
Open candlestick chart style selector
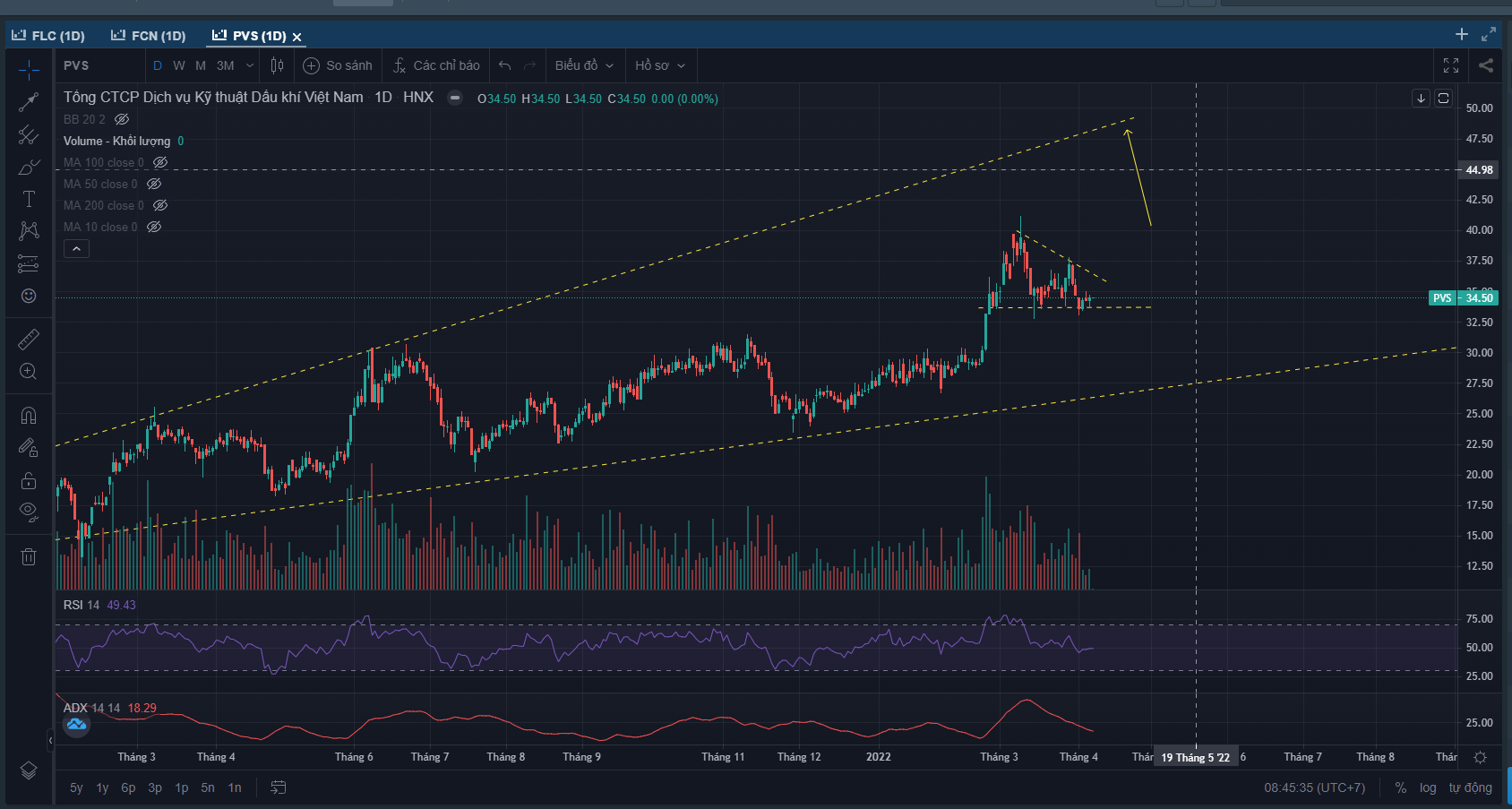coord(278,65)
